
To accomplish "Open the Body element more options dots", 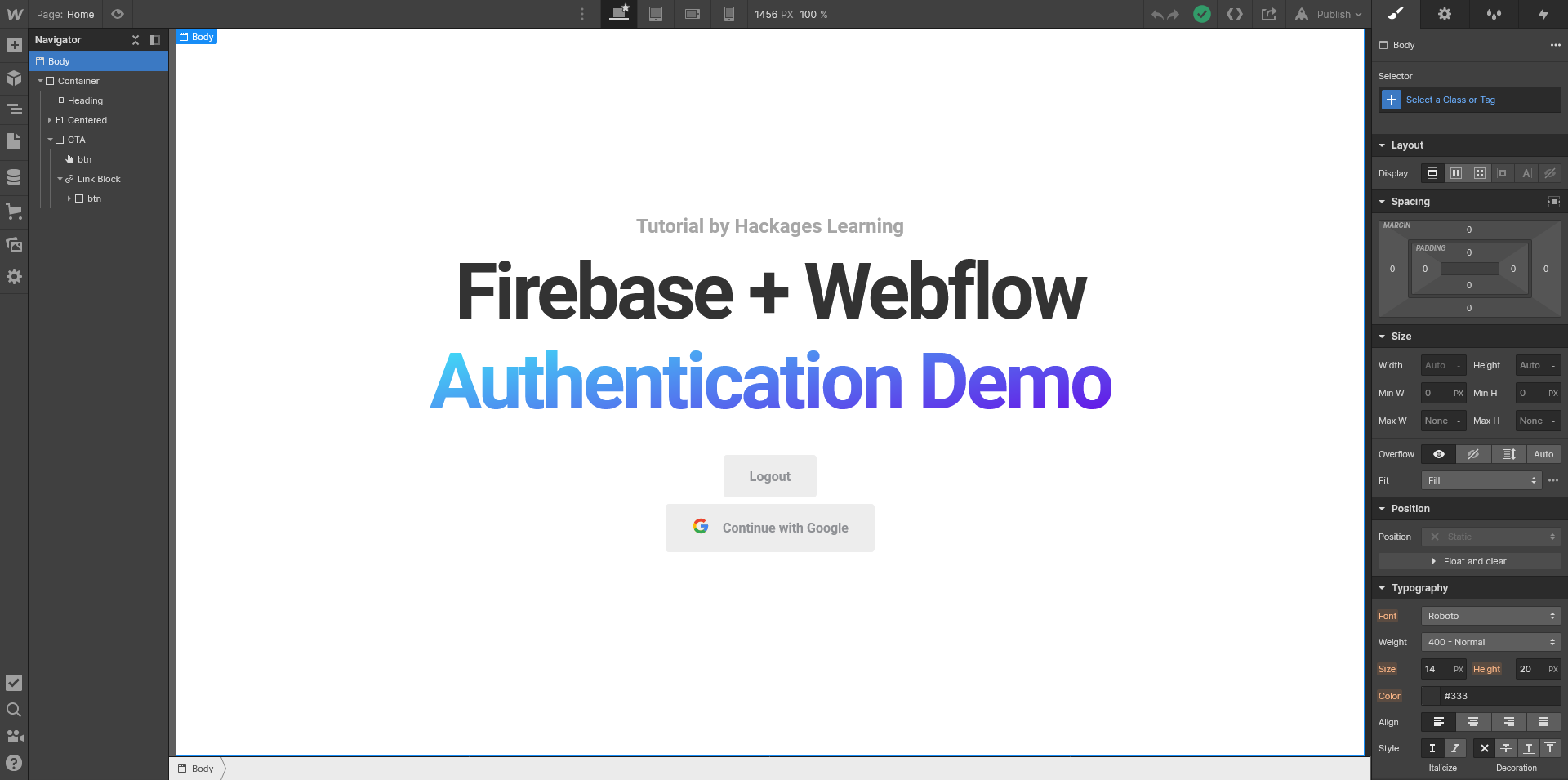I will click(1556, 45).
